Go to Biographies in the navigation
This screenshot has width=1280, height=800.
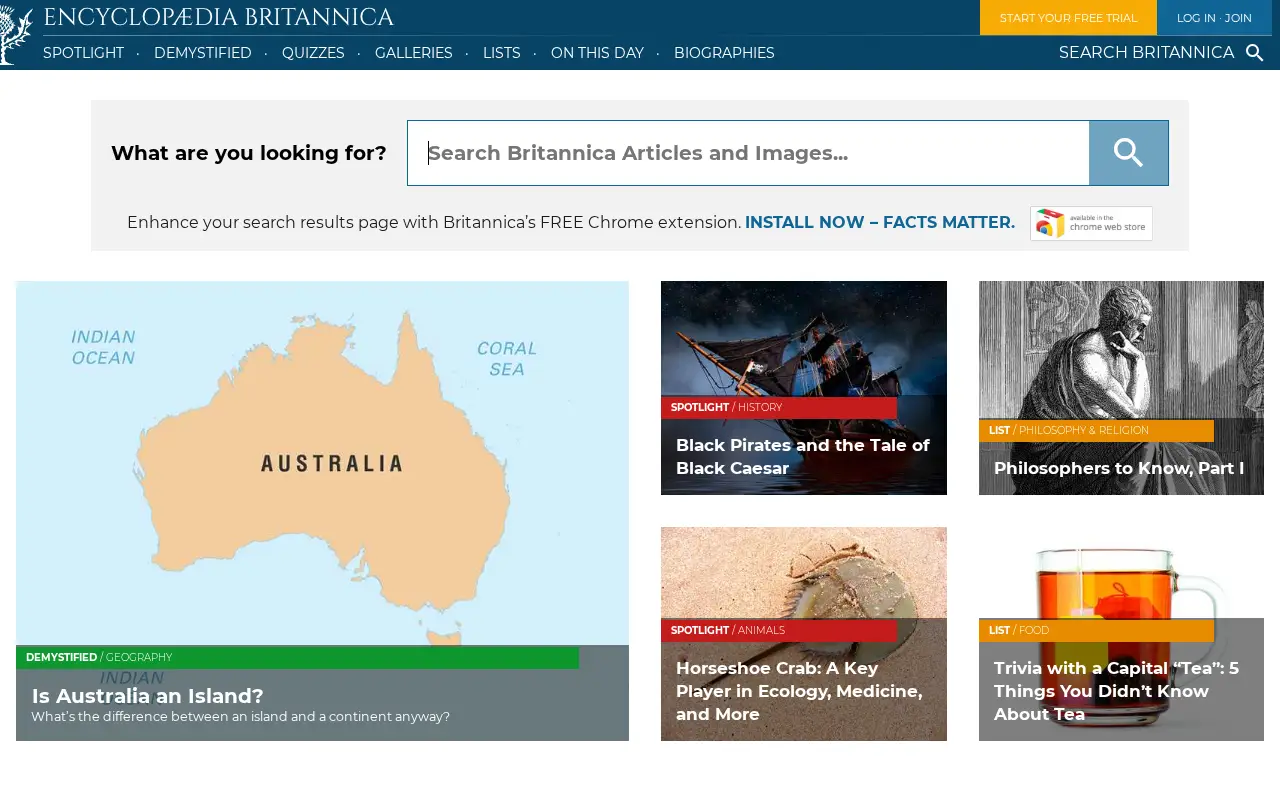pyautogui.click(x=724, y=53)
